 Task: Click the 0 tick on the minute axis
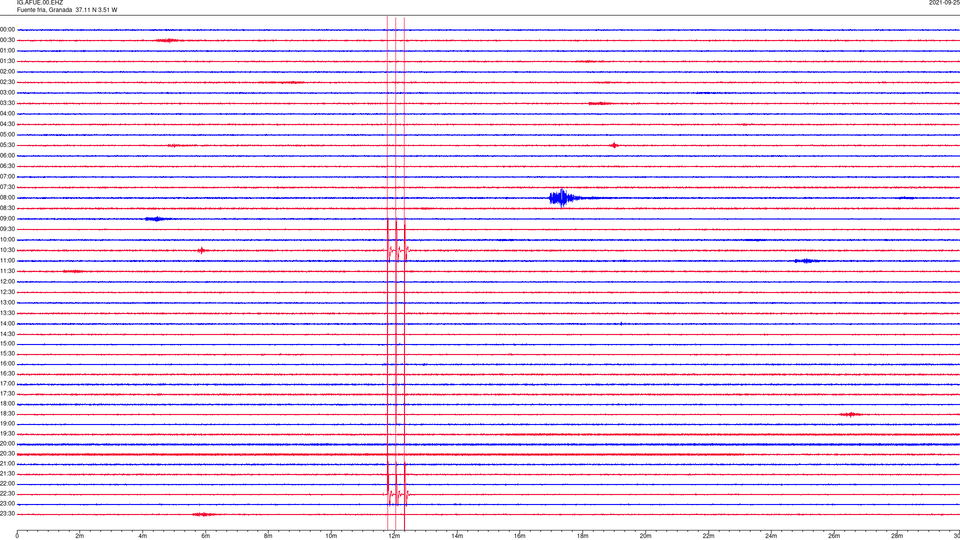[x=17, y=536]
